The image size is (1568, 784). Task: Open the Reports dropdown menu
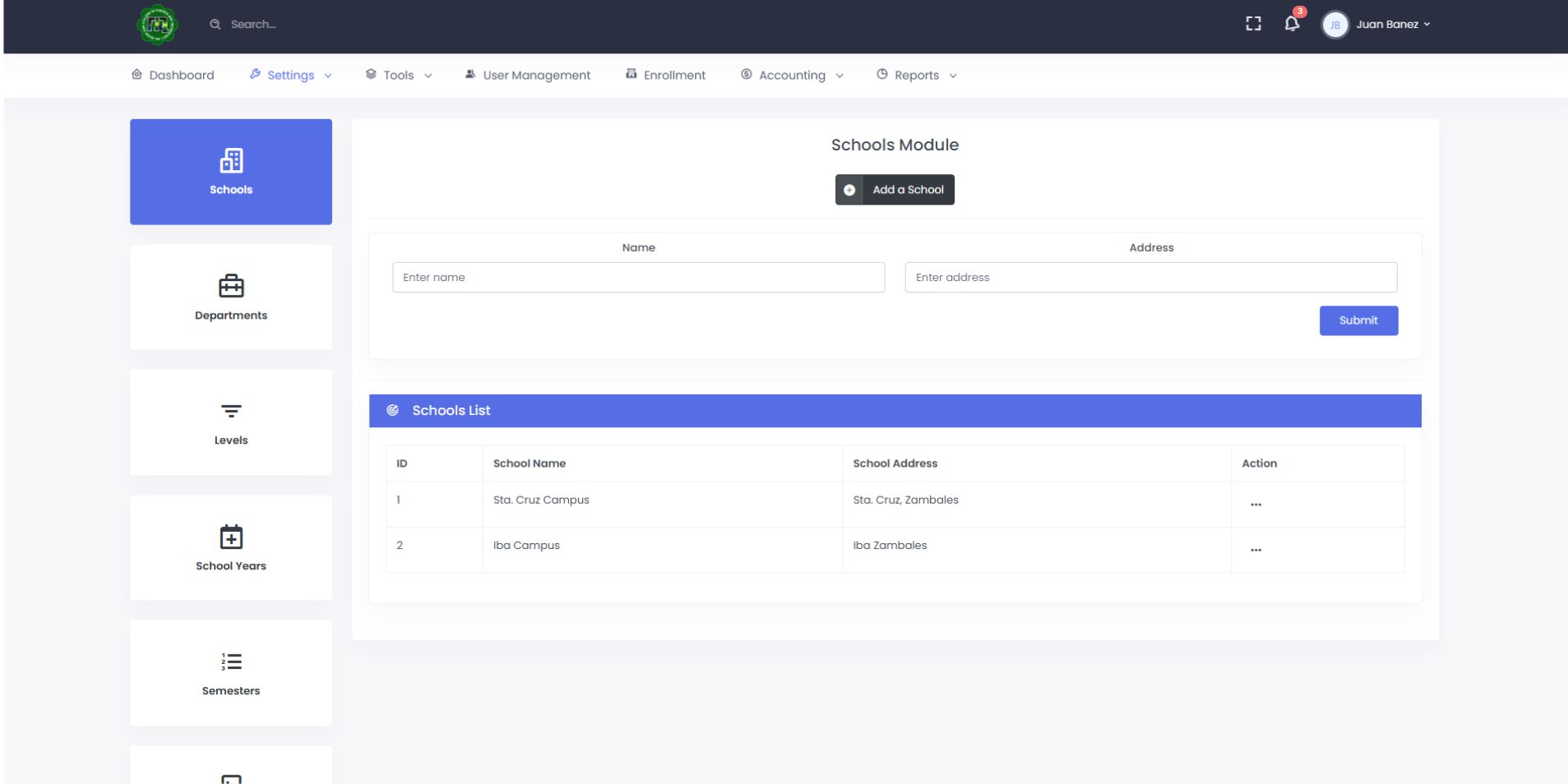tap(917, 76)
